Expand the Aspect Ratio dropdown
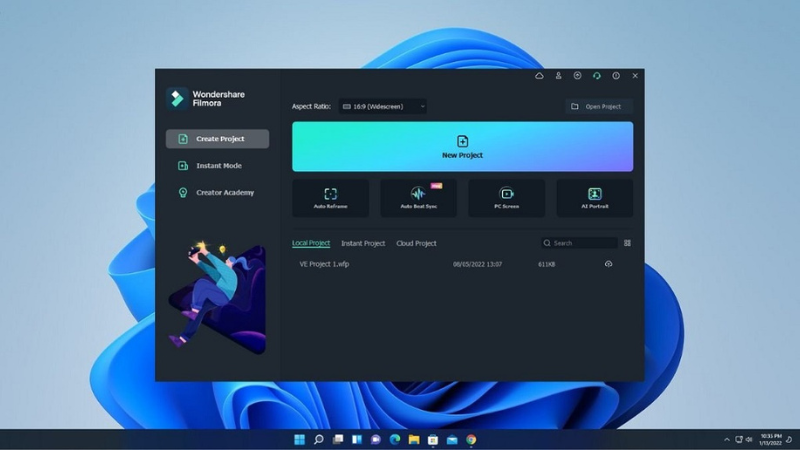This screenshot has height=450, width=800. 383,106
